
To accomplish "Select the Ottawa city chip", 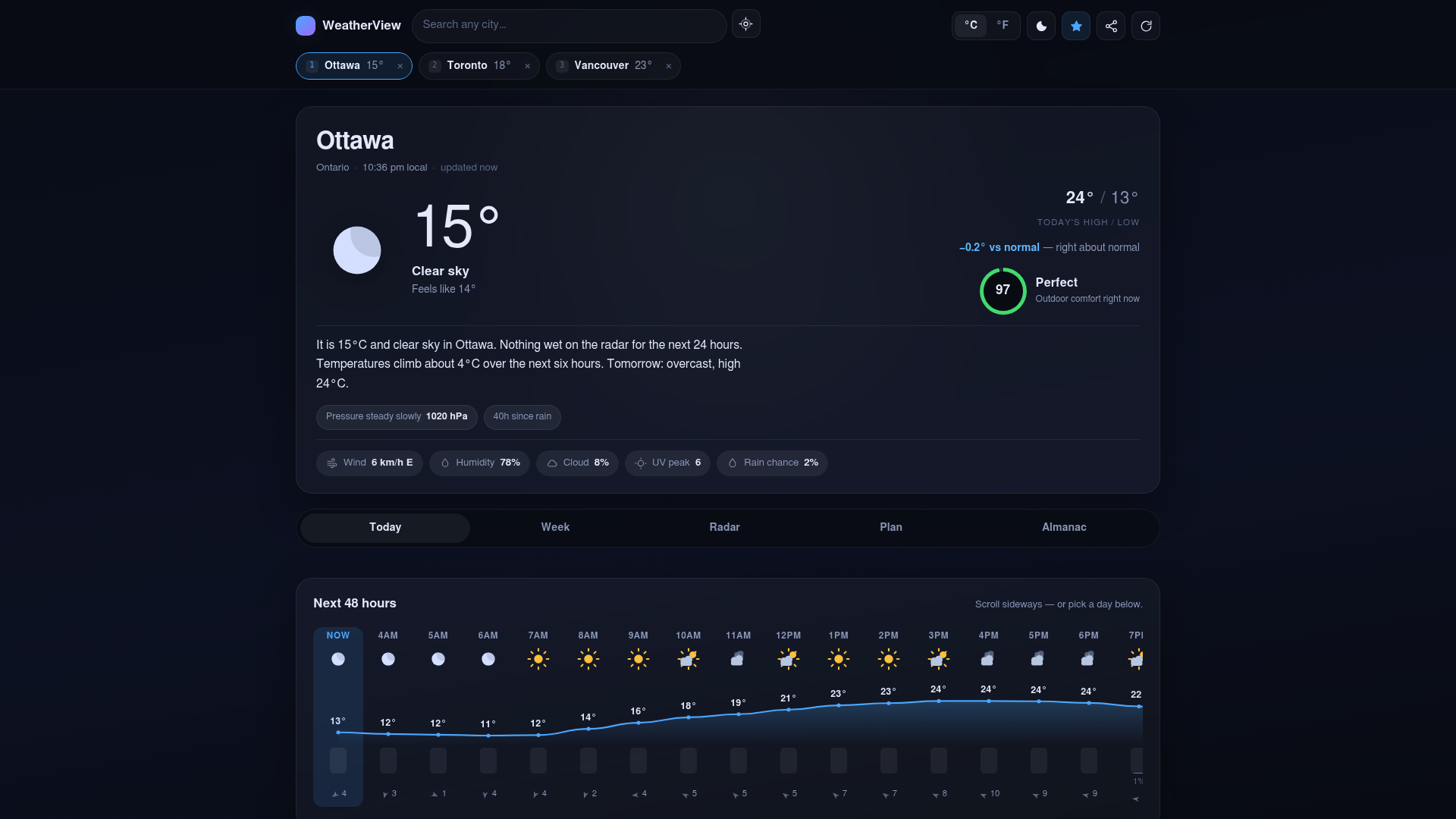I will click(353, 66).
